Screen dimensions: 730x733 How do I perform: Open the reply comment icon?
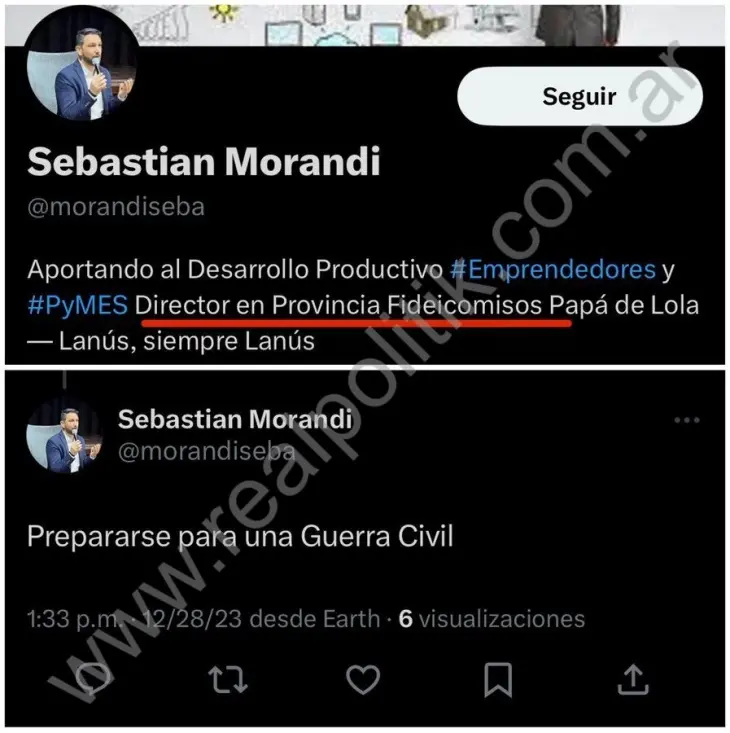point(93,679)
